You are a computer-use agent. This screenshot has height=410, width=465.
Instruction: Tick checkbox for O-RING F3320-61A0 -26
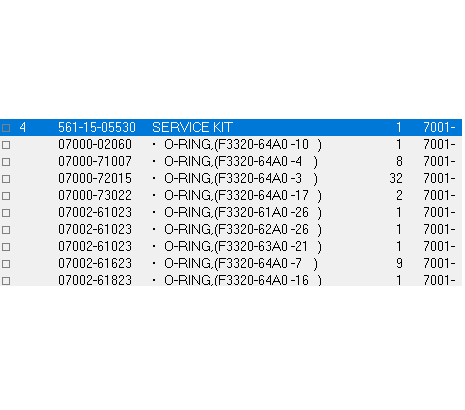click(x=6, y=213)
